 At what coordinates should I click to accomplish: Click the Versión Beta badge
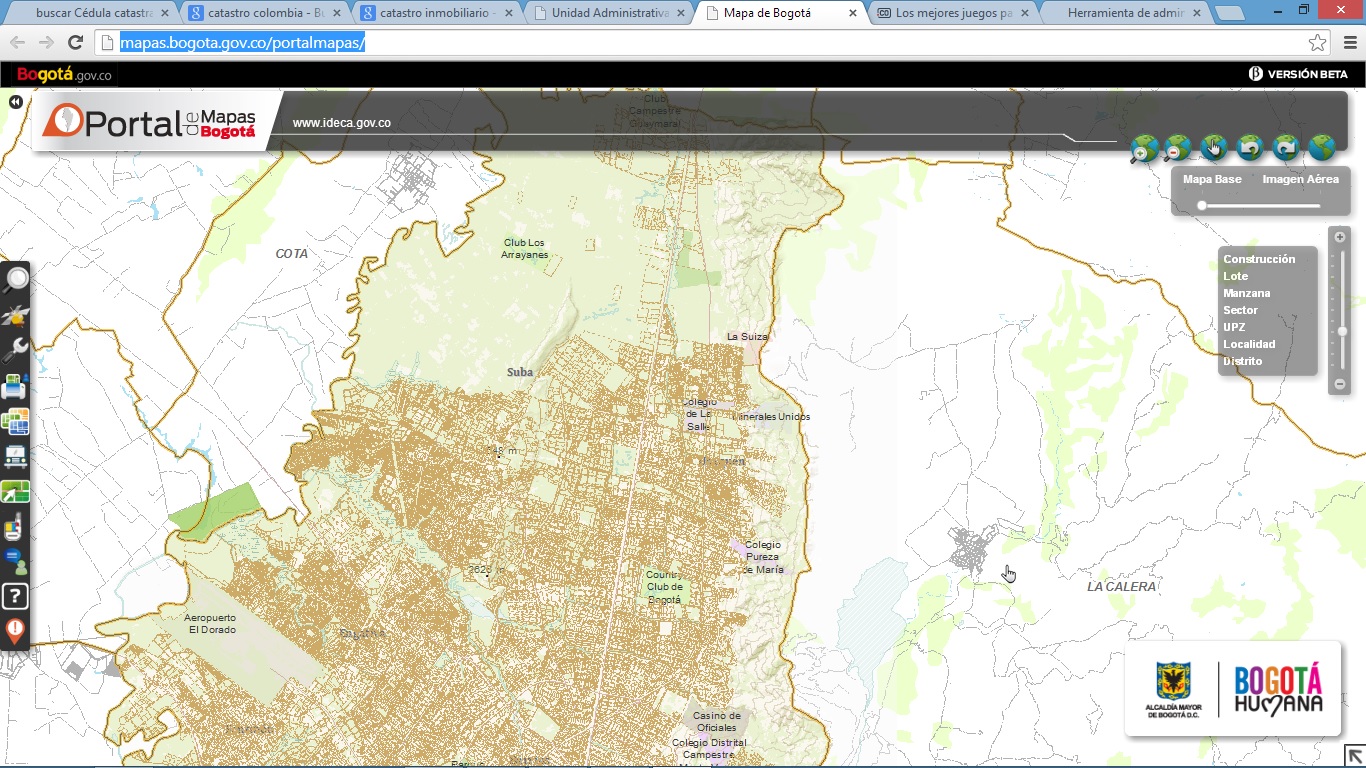tap(1298, 74)
